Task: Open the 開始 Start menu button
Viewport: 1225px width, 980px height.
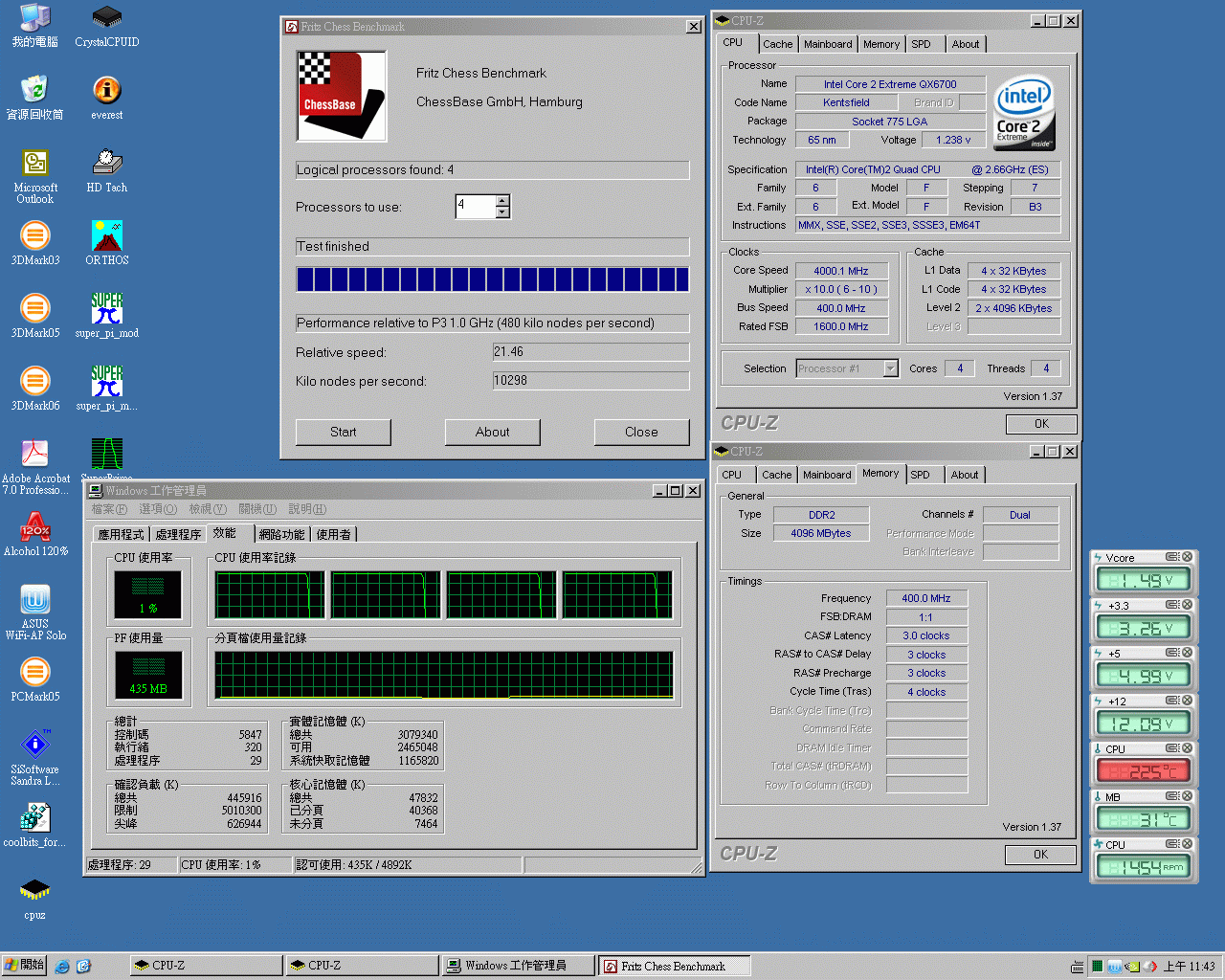Action: tap(25, 966)
